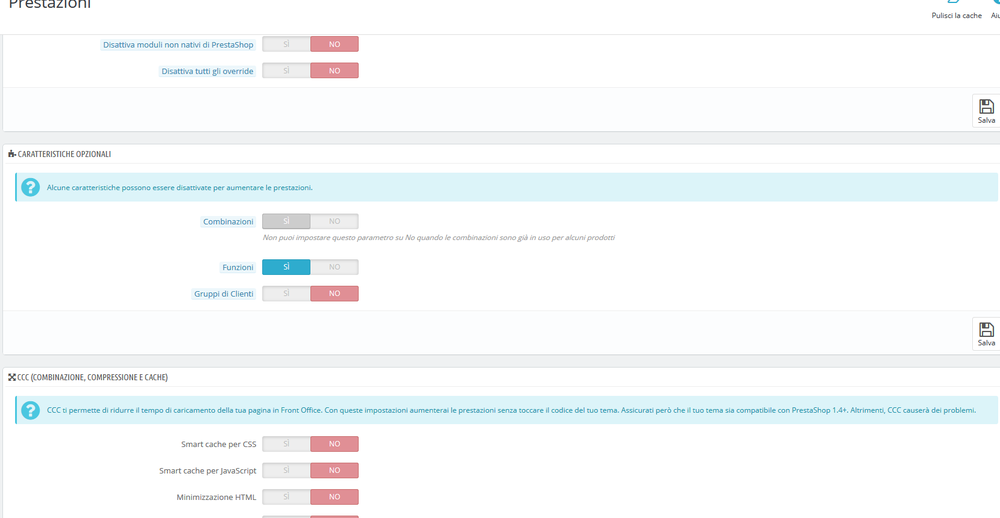The image size is (1000, 518).
Task: Click the CCC (Combinazione, Compressione e Cache) heading
Action: 92,378
